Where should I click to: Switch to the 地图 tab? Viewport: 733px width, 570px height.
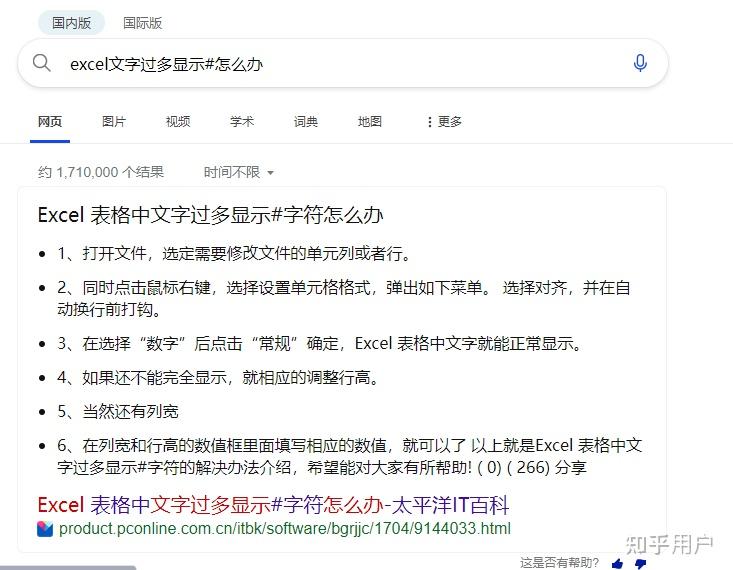370,122
